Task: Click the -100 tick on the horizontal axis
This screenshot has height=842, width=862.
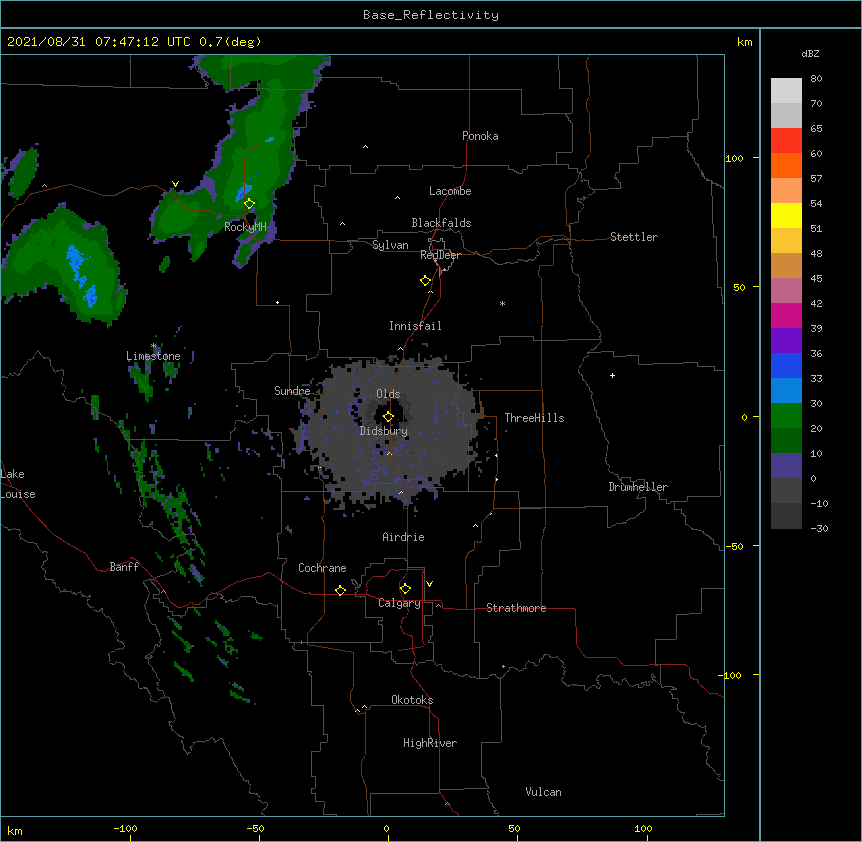Action: tap(125, 828)
